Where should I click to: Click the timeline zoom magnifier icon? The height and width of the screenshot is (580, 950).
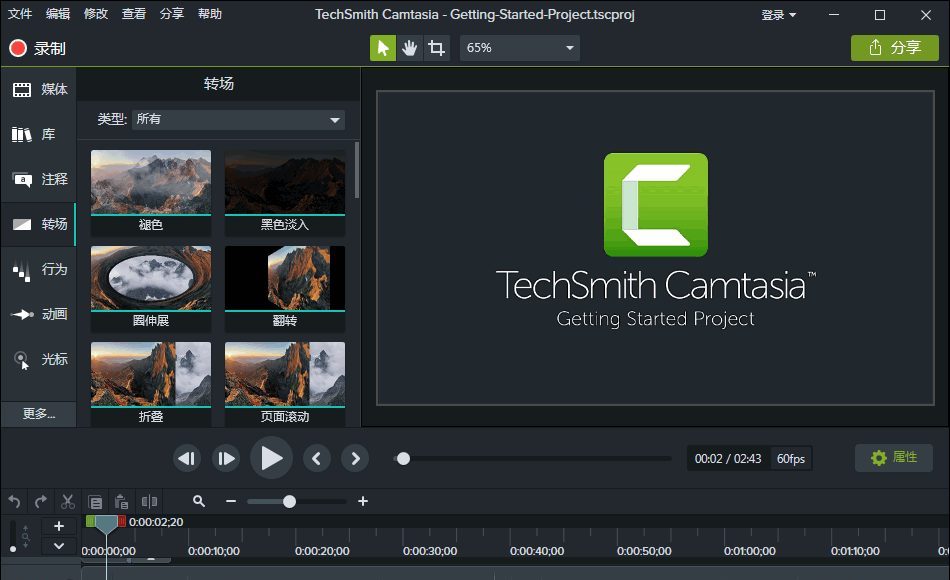pos(199,501)
